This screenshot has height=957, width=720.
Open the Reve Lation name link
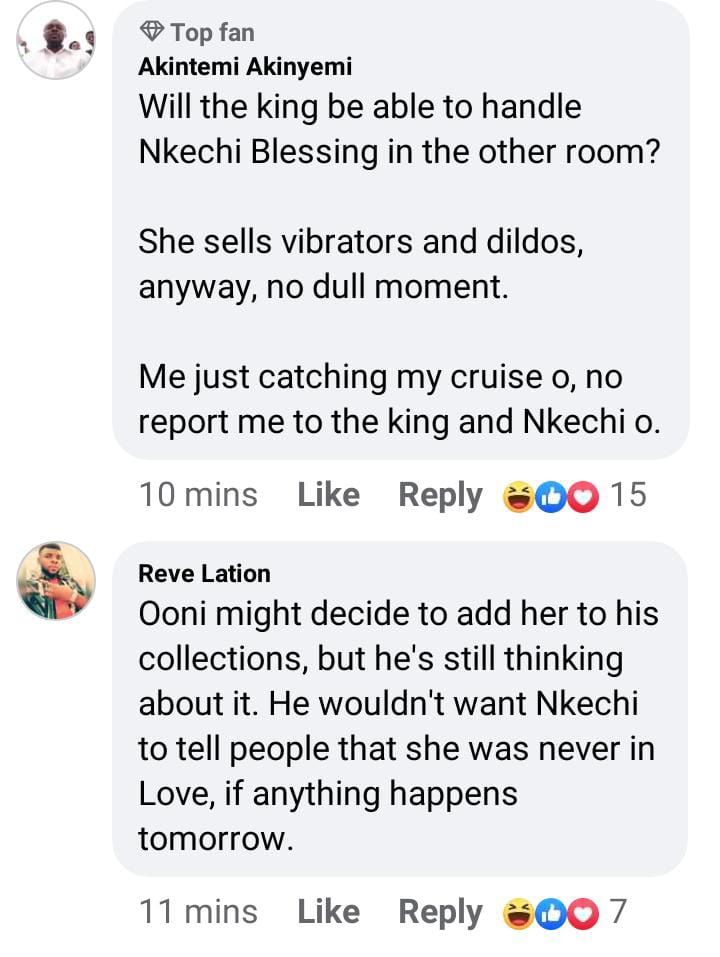tap(204, 573)
